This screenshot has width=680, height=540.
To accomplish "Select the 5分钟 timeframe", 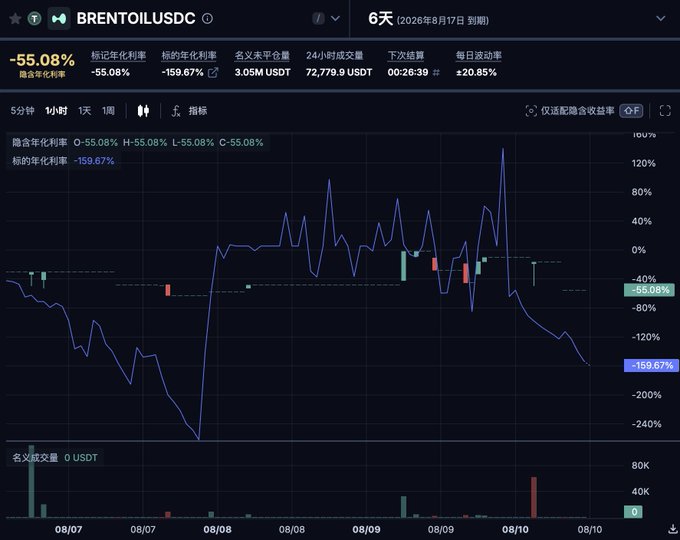I will [23, 111].
